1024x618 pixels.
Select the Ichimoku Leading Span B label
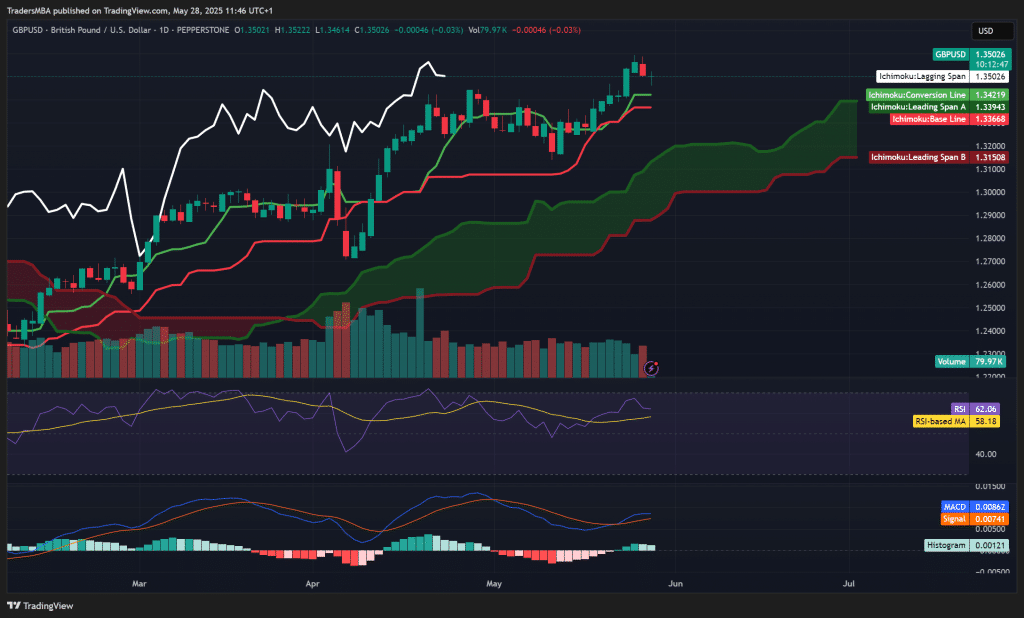(918, 157)
